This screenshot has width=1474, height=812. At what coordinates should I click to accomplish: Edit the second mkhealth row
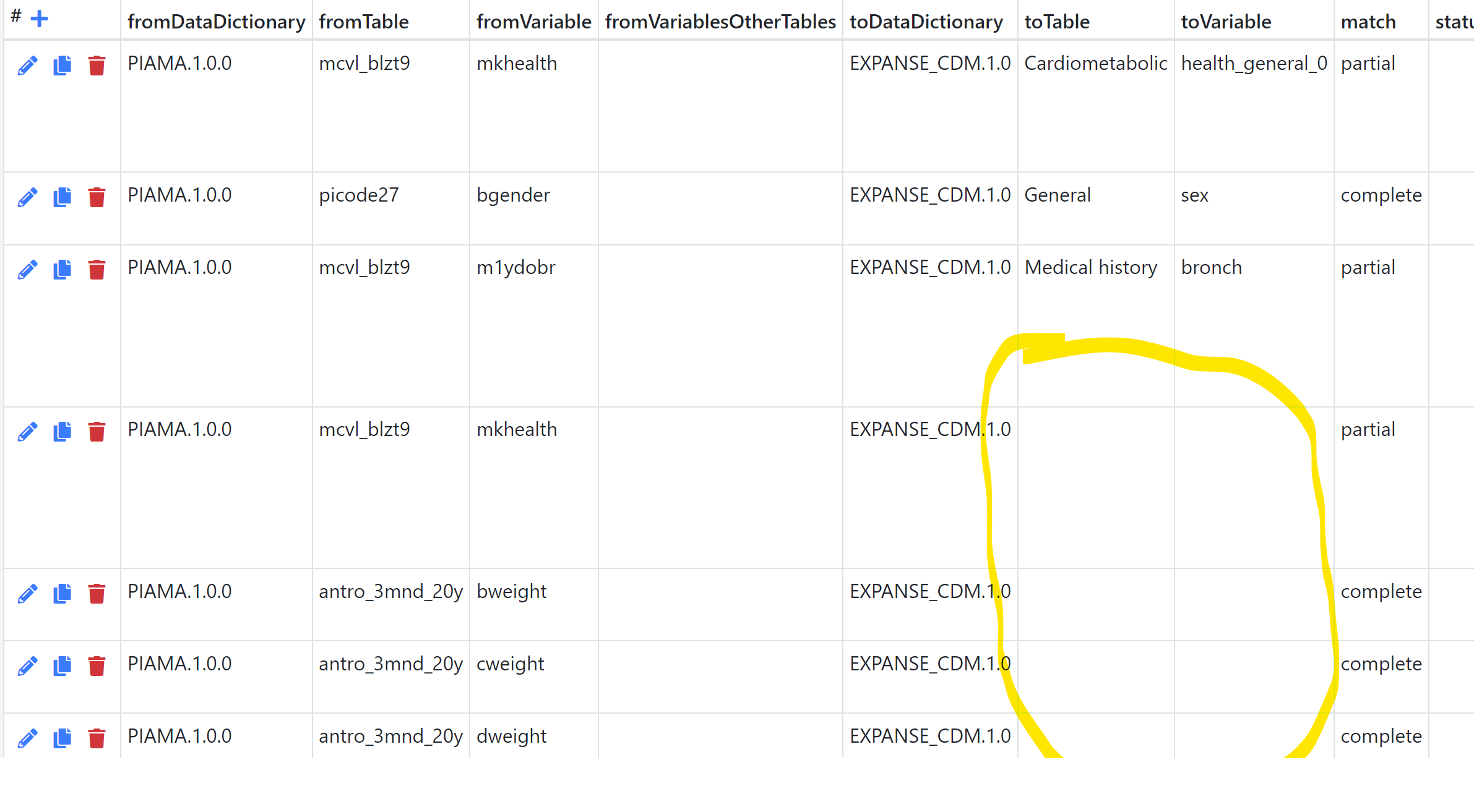click(27, 432)
